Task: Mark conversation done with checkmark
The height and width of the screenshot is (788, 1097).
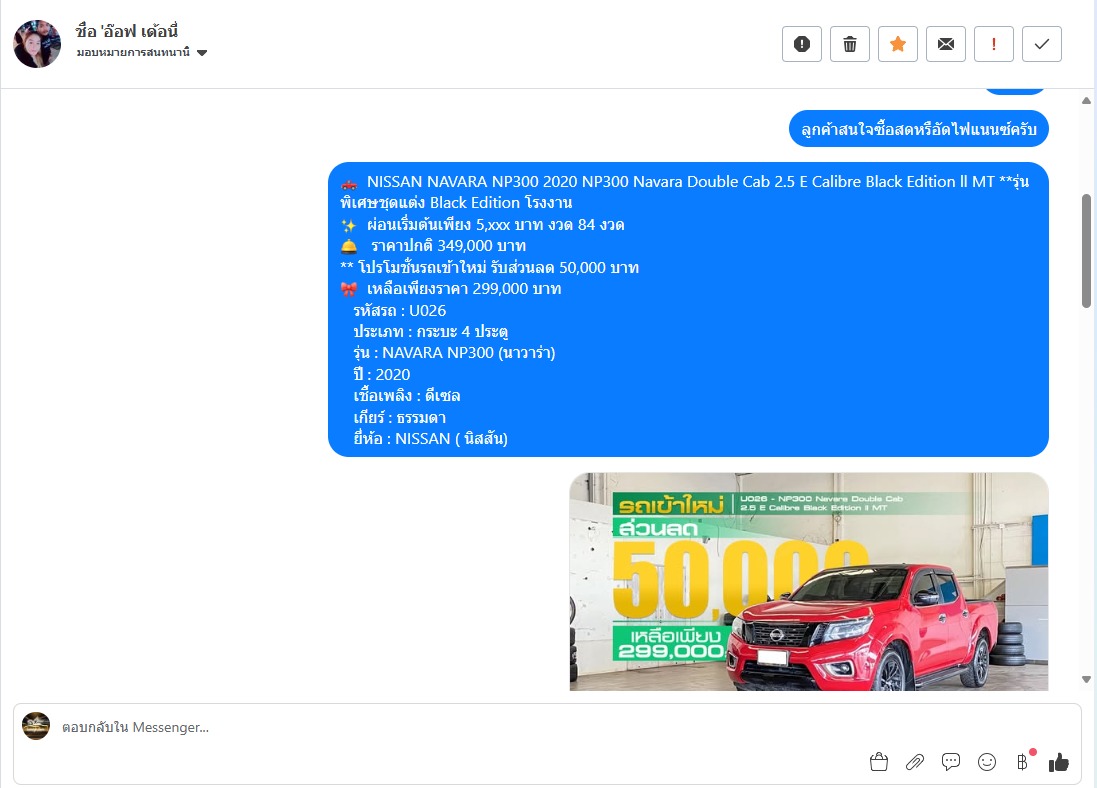Action: (x=1042, y=44)
